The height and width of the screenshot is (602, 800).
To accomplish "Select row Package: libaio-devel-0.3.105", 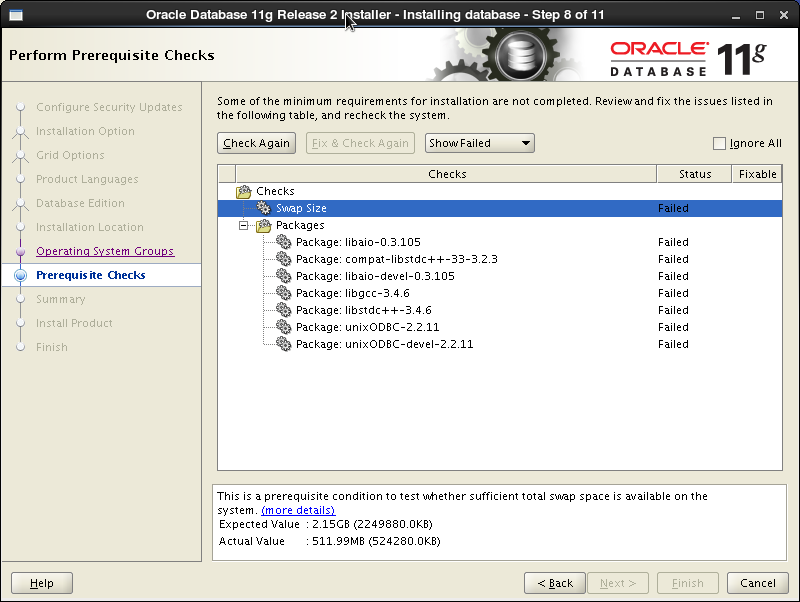I will 500,276.
